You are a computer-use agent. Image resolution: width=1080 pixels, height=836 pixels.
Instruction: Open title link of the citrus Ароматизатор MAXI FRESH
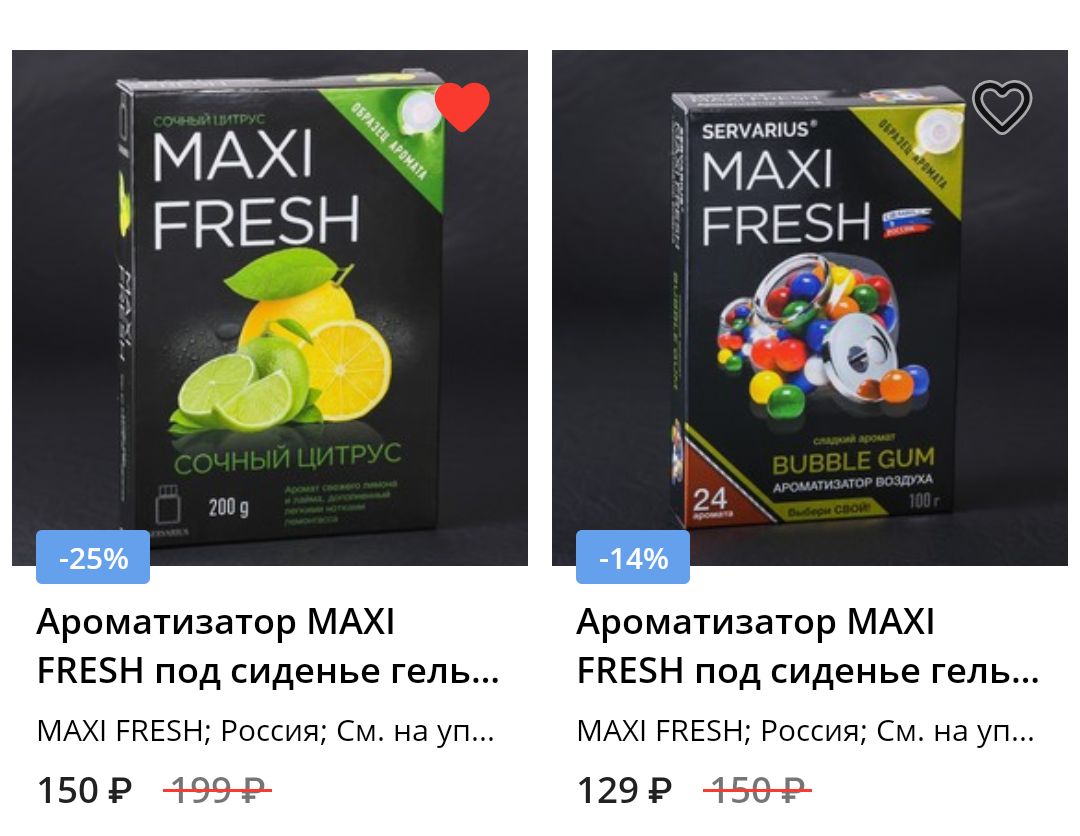coord(269,646)
